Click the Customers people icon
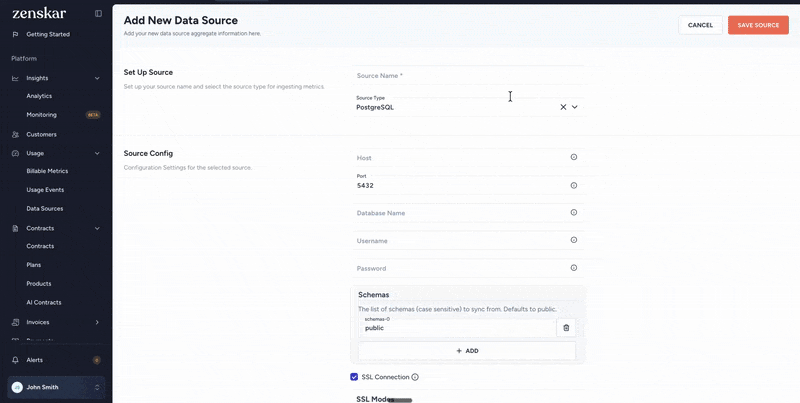 (15, 135)
